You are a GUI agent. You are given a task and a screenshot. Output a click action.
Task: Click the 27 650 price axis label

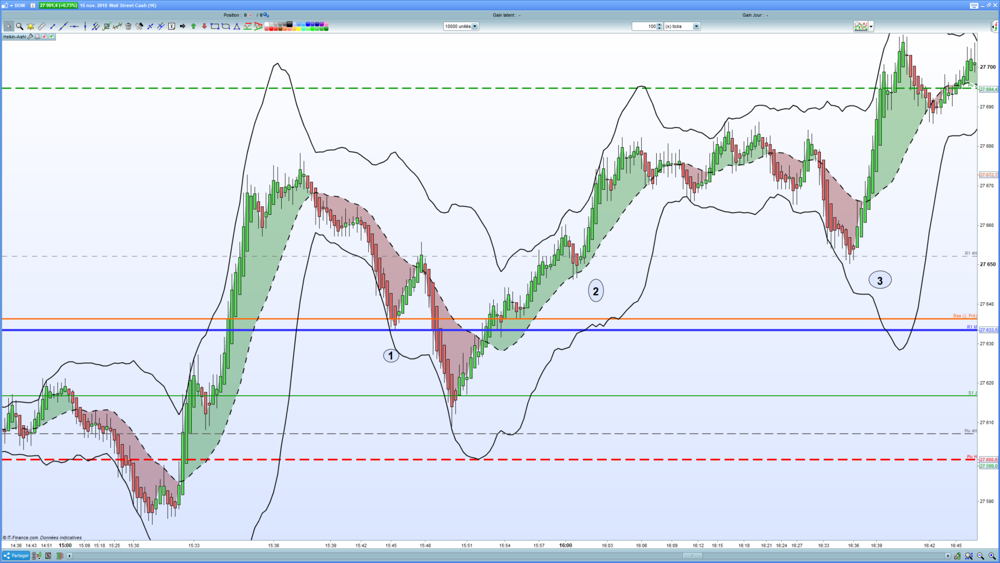click(987, 264)
